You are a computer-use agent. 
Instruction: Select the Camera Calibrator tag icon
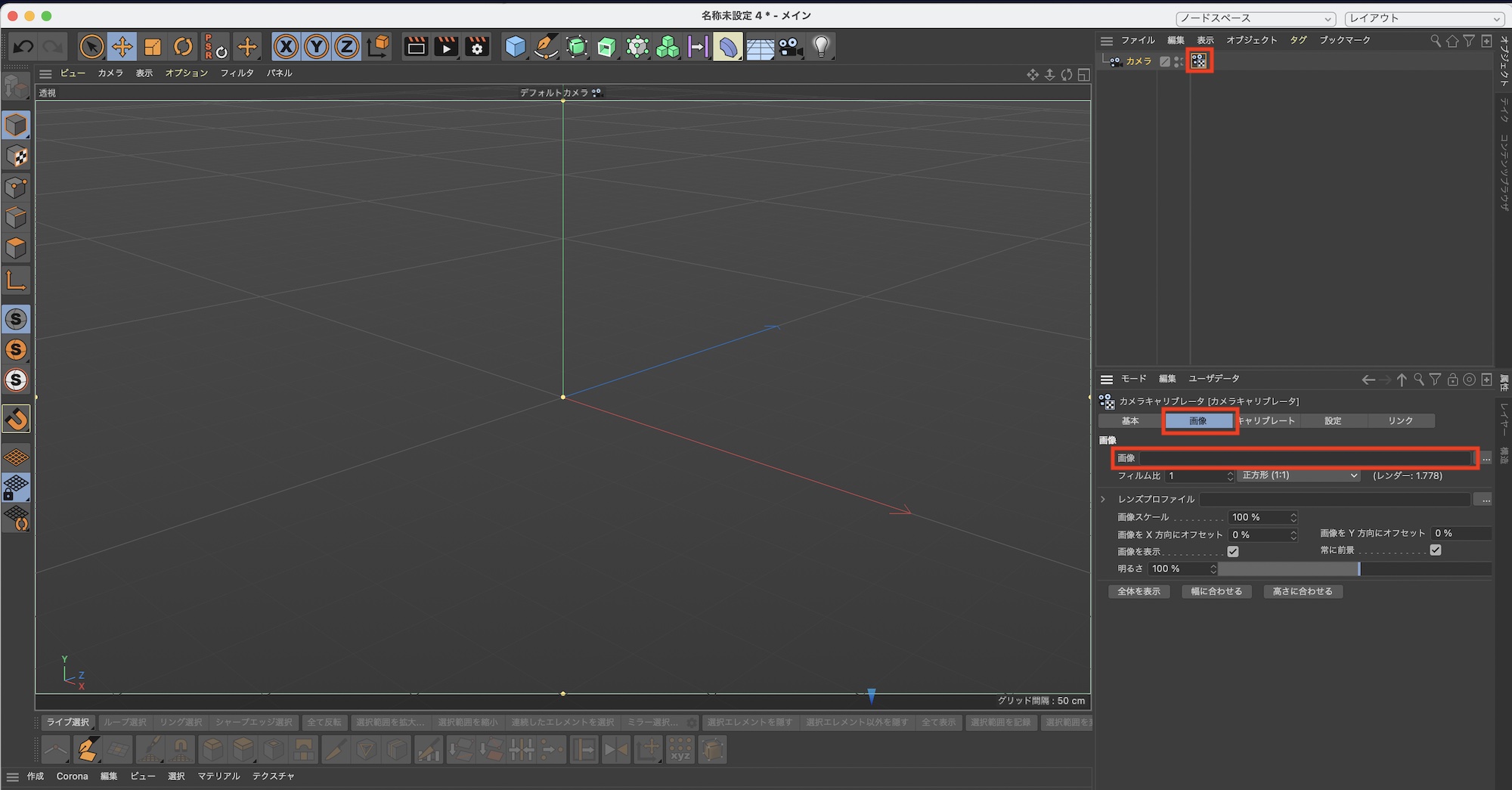pyautogui.click(x=1199, y=61)
